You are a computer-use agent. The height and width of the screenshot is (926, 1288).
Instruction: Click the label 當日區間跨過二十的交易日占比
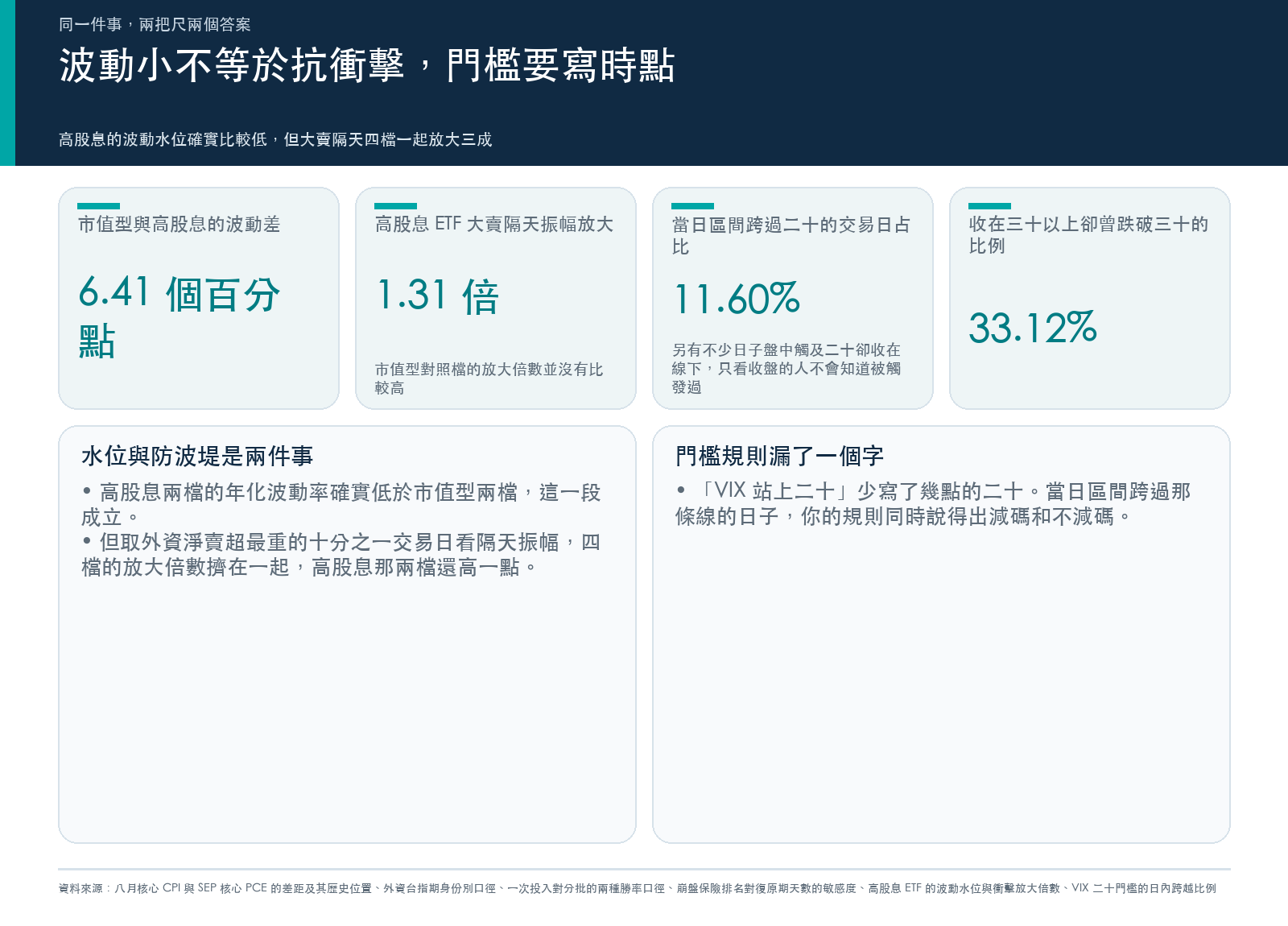coord(791,235)
